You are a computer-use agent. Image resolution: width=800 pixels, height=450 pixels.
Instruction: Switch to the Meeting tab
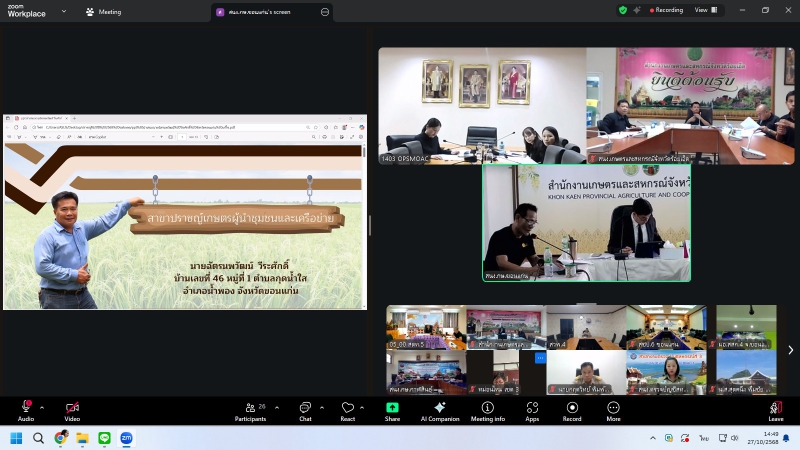click(x=103, y=12)
